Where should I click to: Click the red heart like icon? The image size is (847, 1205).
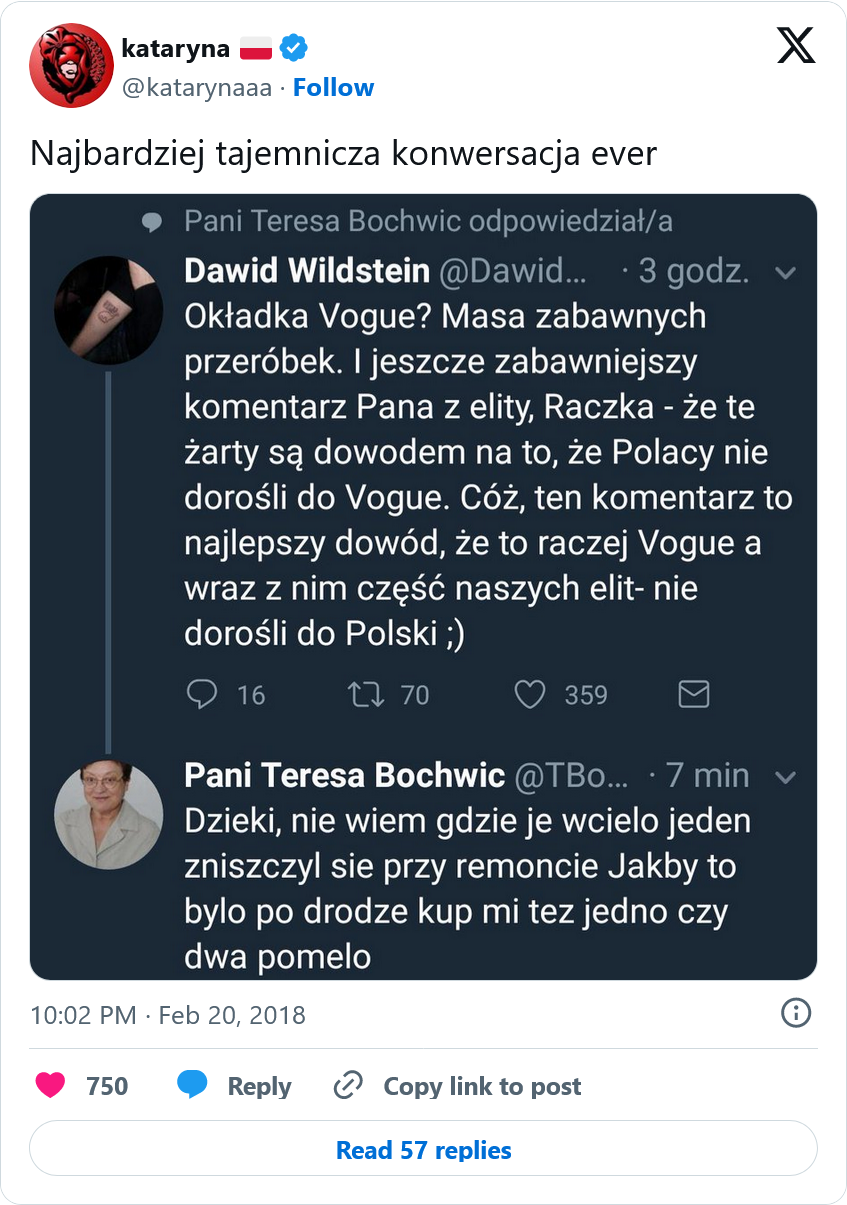click(51, 1086)
